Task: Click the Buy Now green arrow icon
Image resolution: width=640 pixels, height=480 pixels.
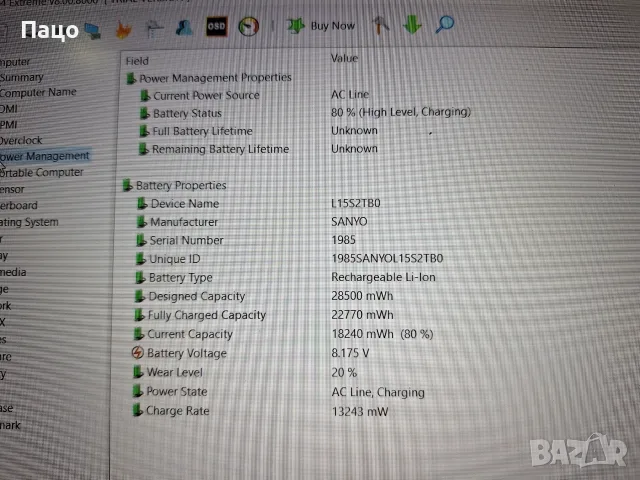Action: (296, 26)
